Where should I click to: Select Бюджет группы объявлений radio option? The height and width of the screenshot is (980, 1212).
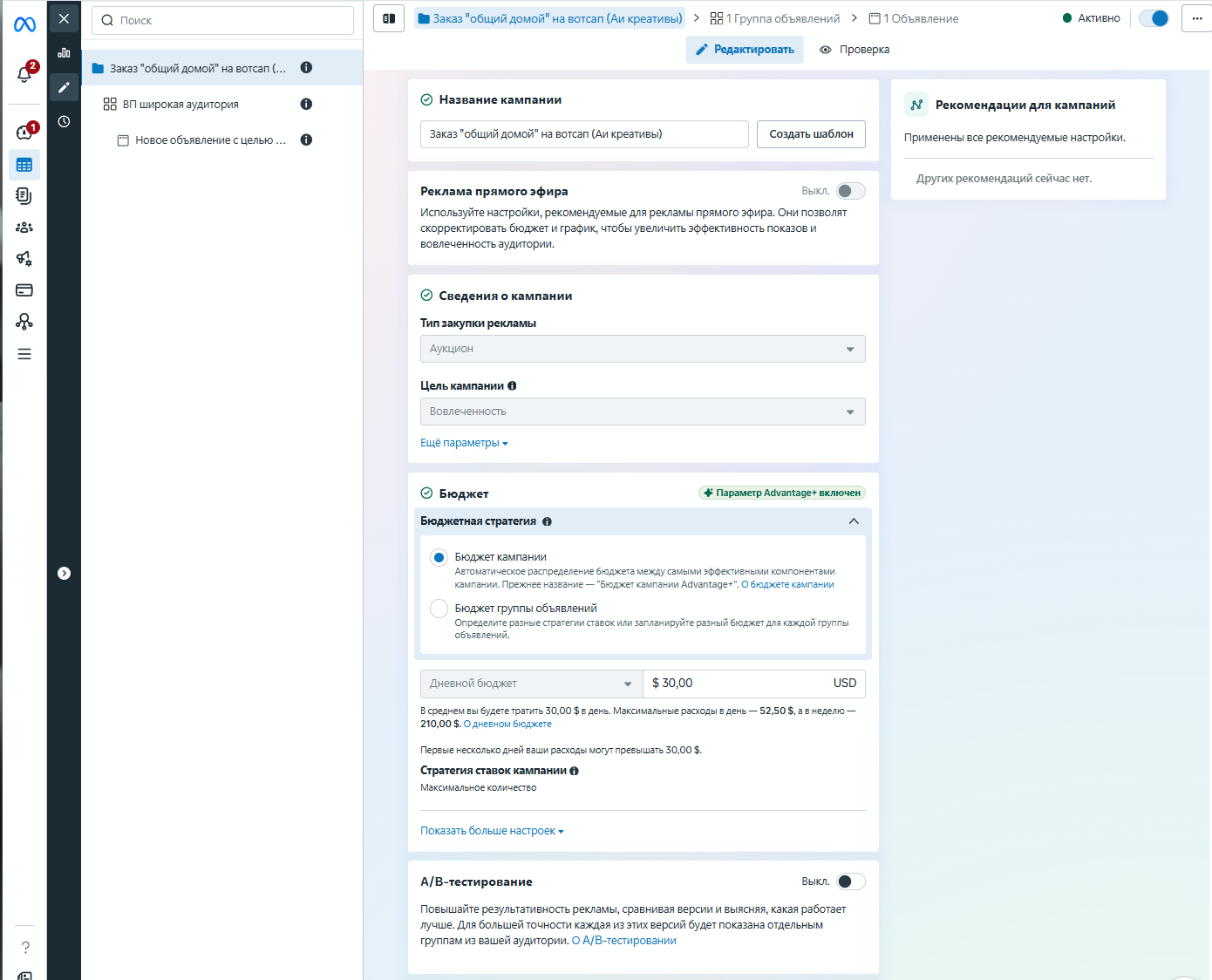[x=439, y=609]
